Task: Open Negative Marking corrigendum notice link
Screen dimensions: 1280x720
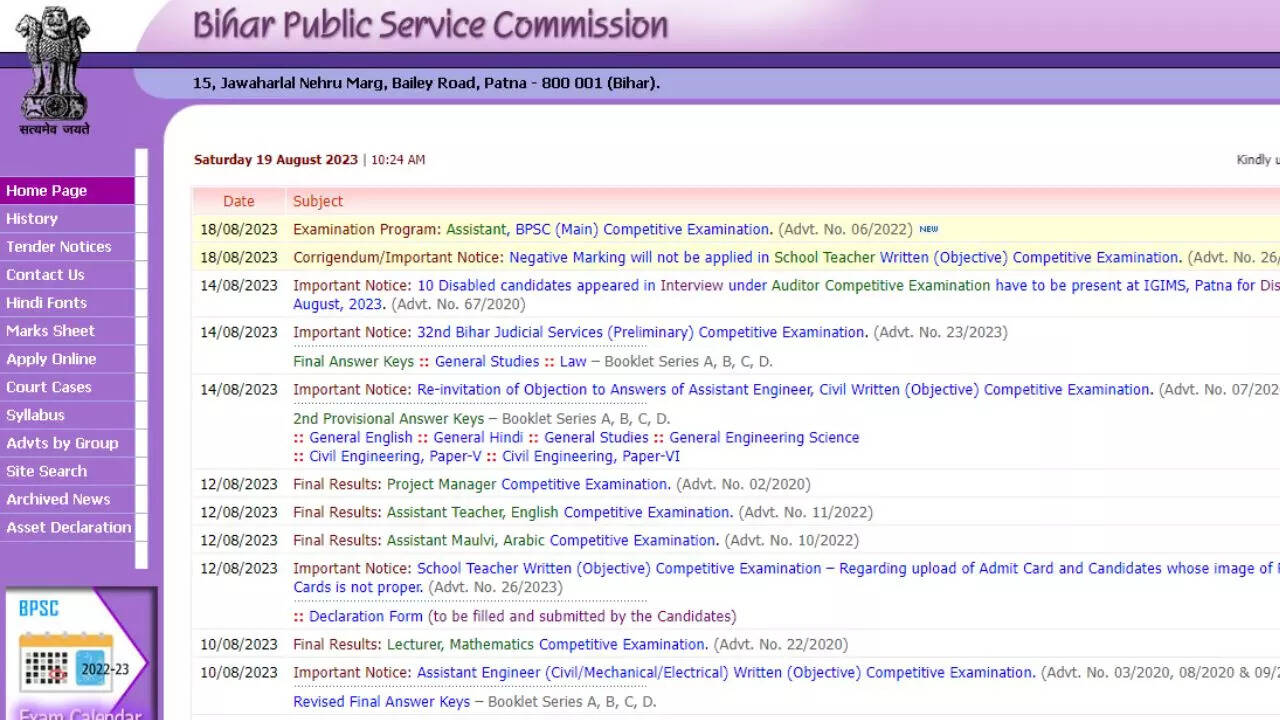Action: point(844,257)
